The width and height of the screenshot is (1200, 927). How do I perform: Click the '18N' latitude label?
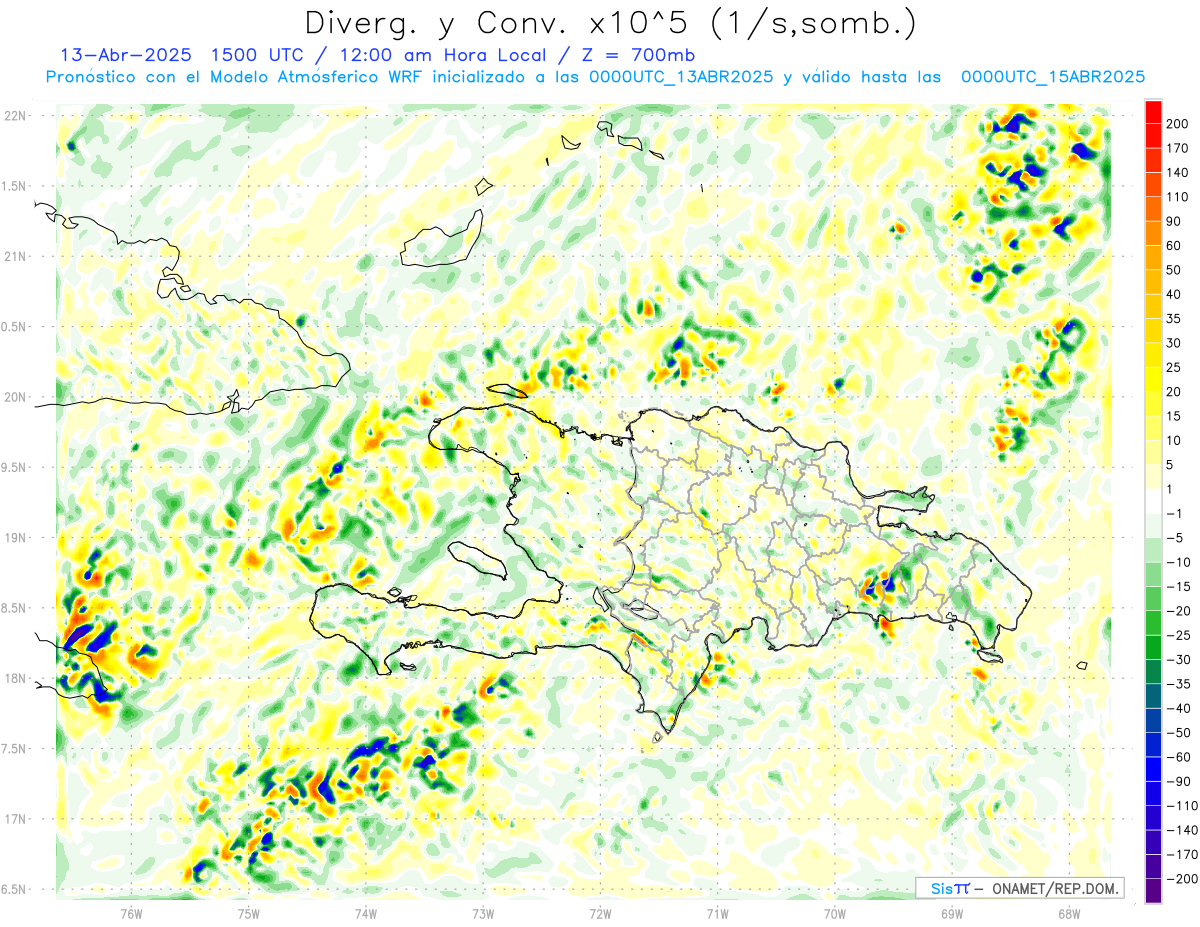[14, 678]
